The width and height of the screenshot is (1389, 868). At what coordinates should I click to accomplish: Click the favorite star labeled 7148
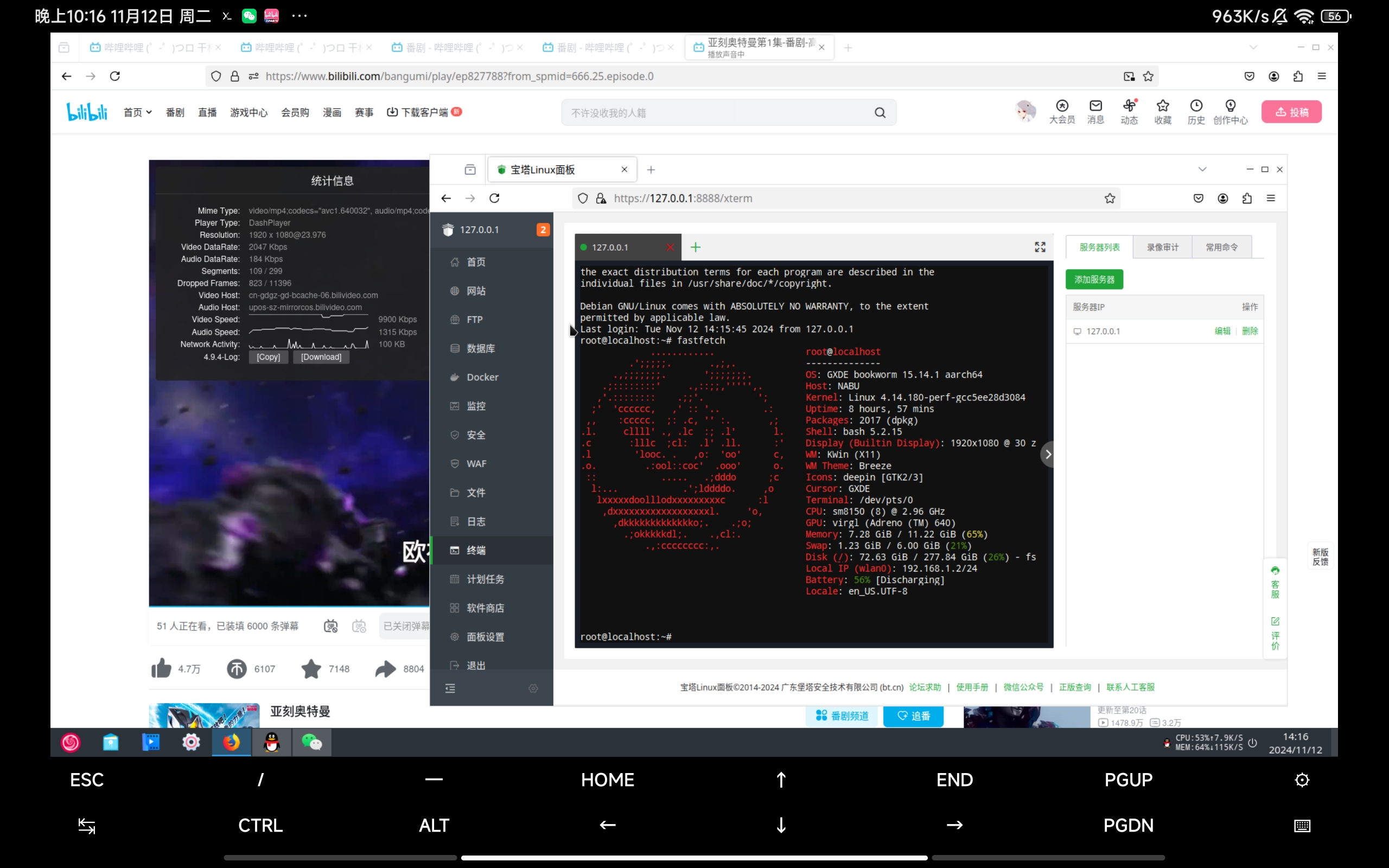[311, 669]
